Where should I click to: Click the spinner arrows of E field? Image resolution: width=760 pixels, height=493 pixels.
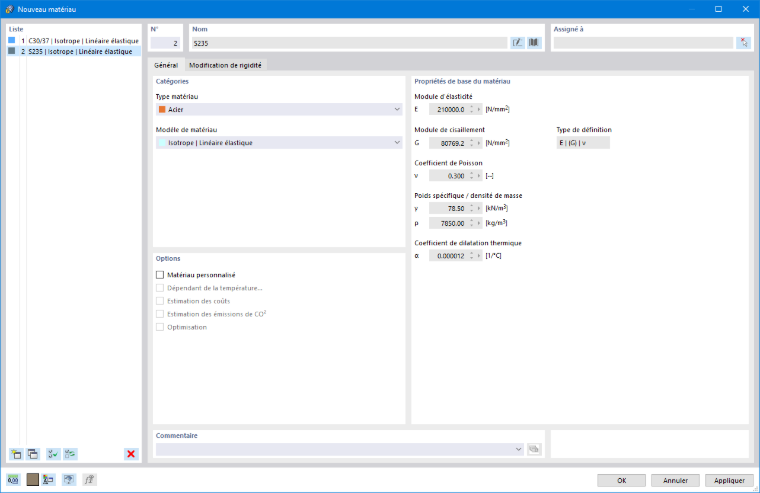tap(471, 110)
